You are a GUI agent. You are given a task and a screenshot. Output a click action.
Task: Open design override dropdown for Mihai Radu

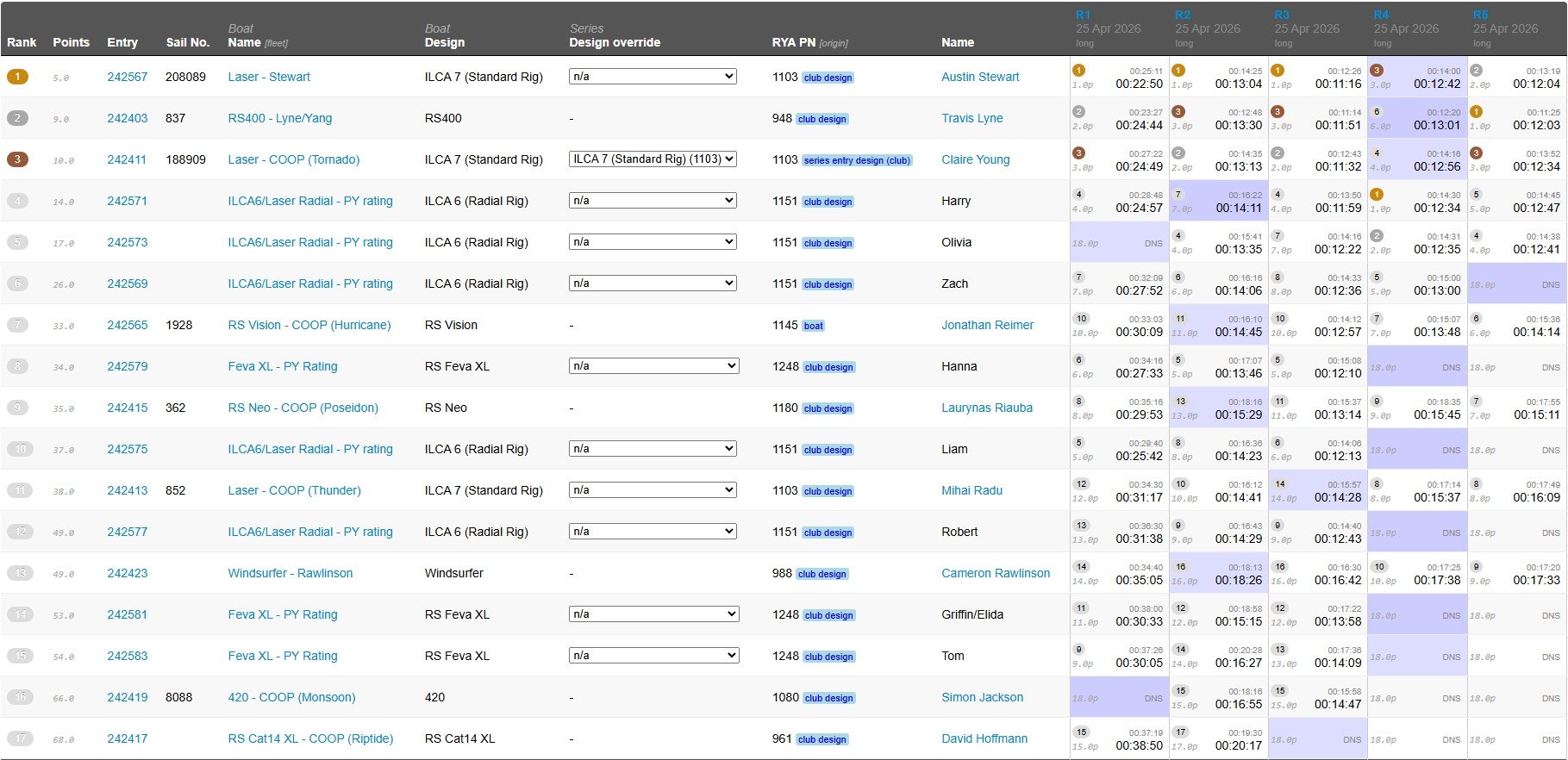click(653, 490)
